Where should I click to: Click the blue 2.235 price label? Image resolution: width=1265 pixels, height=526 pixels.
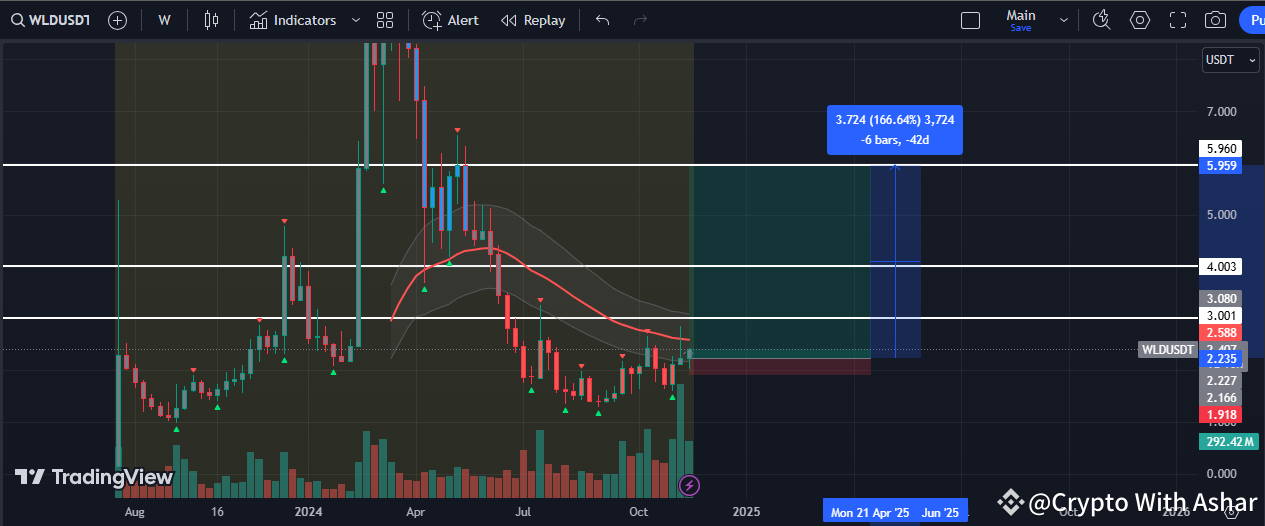tap(1219, 358)
